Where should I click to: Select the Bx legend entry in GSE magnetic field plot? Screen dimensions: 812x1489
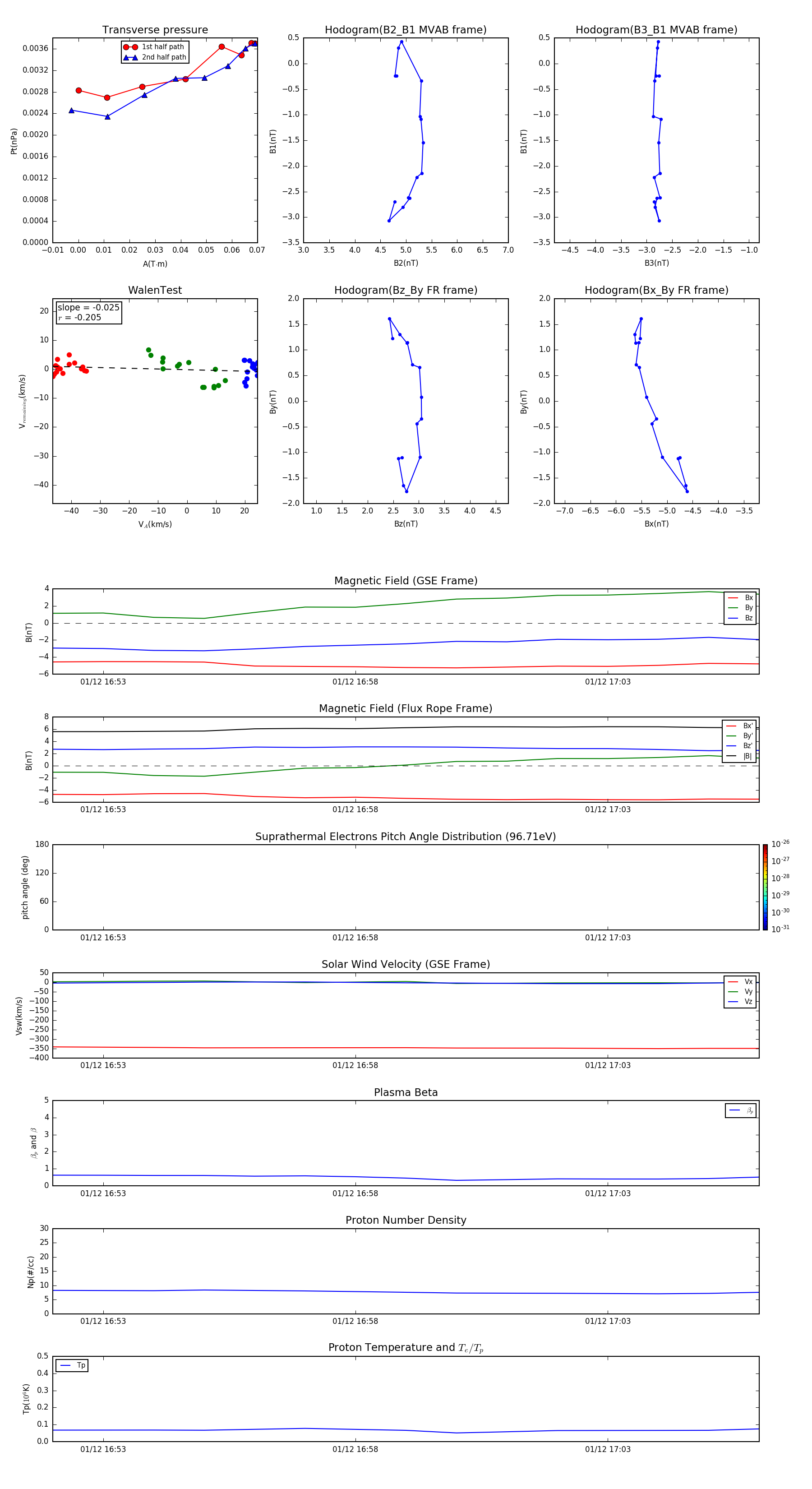(x=740, y=598)
